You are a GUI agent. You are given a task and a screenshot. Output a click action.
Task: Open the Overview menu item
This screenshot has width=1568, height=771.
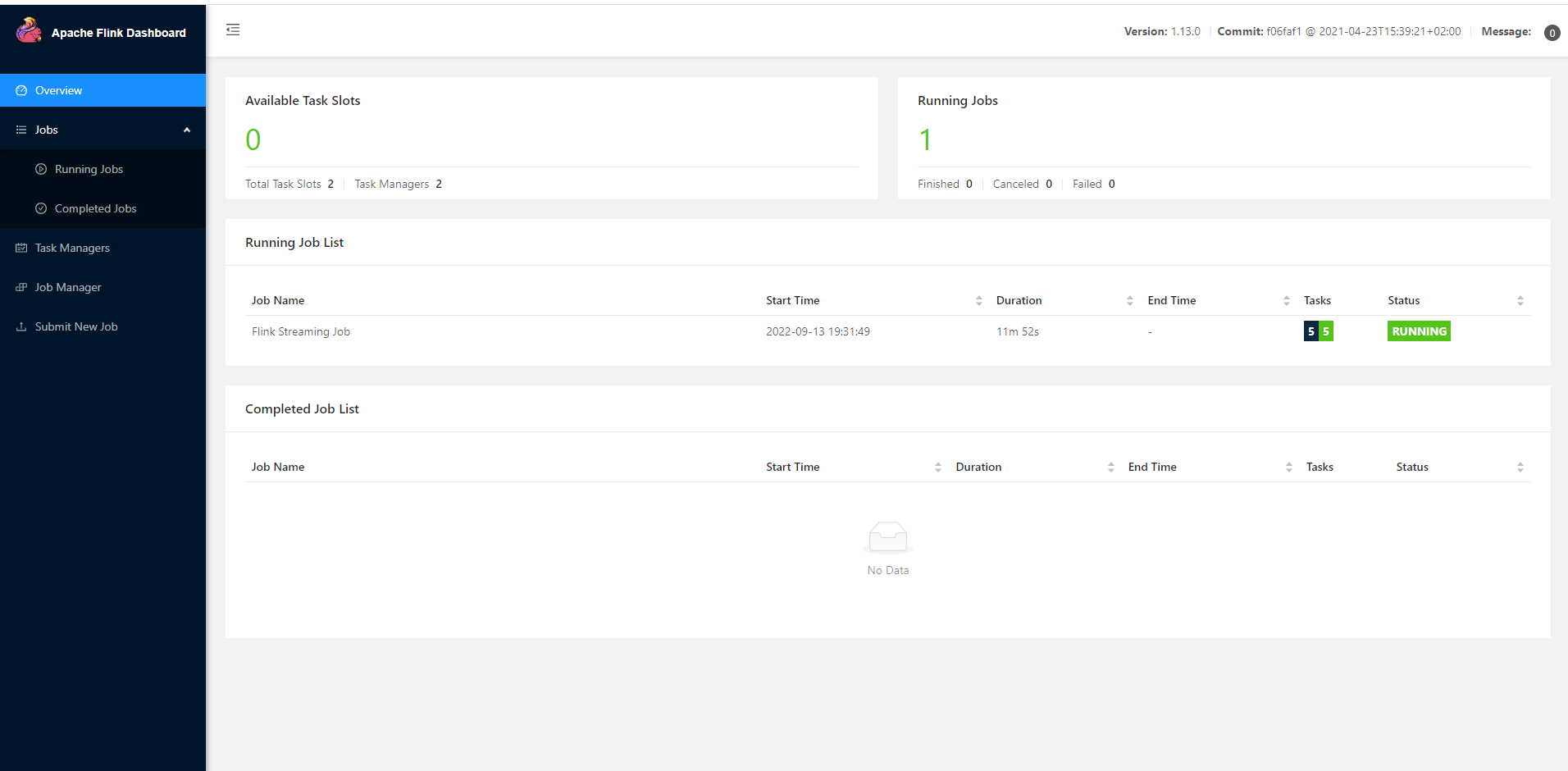[103, 90]
